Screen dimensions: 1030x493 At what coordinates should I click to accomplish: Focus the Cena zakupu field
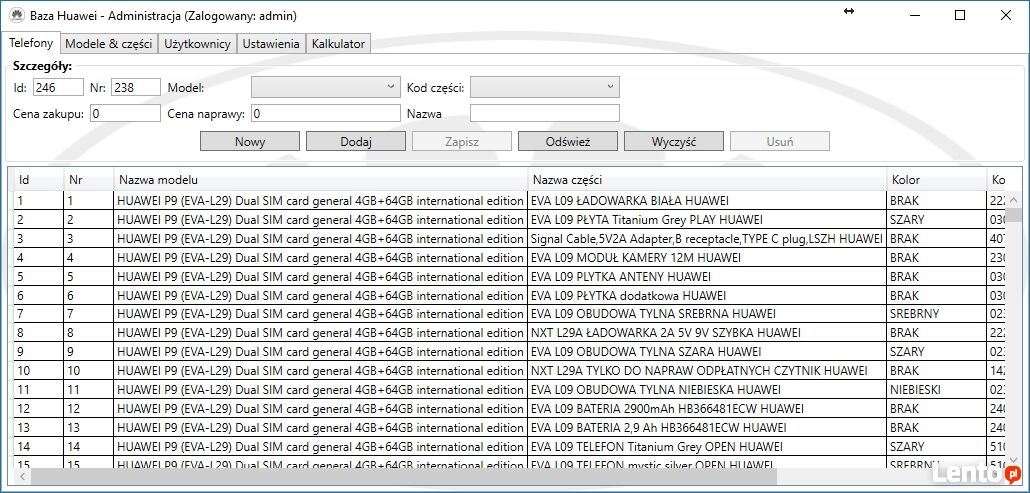(125, 114)
